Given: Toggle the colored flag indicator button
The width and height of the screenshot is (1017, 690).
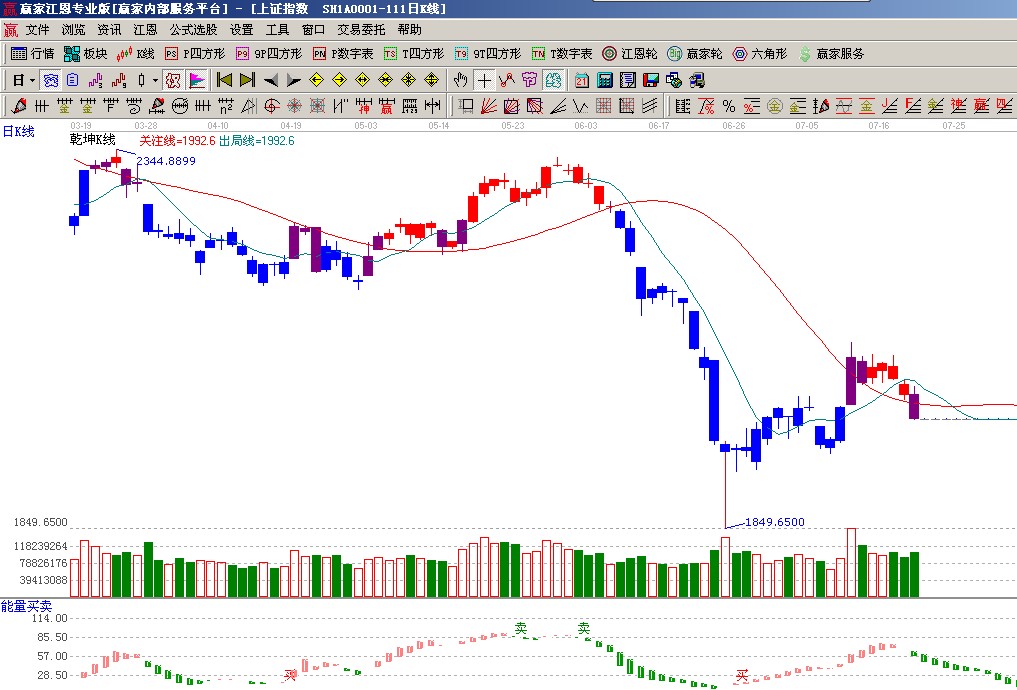Looking at the screenshot, I should 197,80.
